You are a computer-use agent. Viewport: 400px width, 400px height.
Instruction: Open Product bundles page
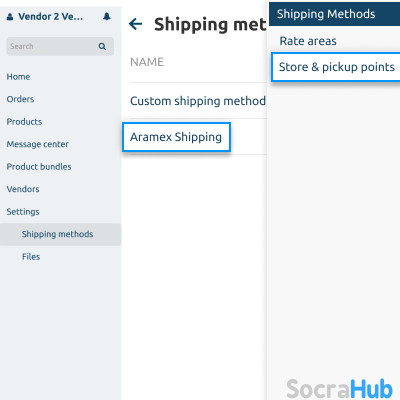(x=39, y=167)
